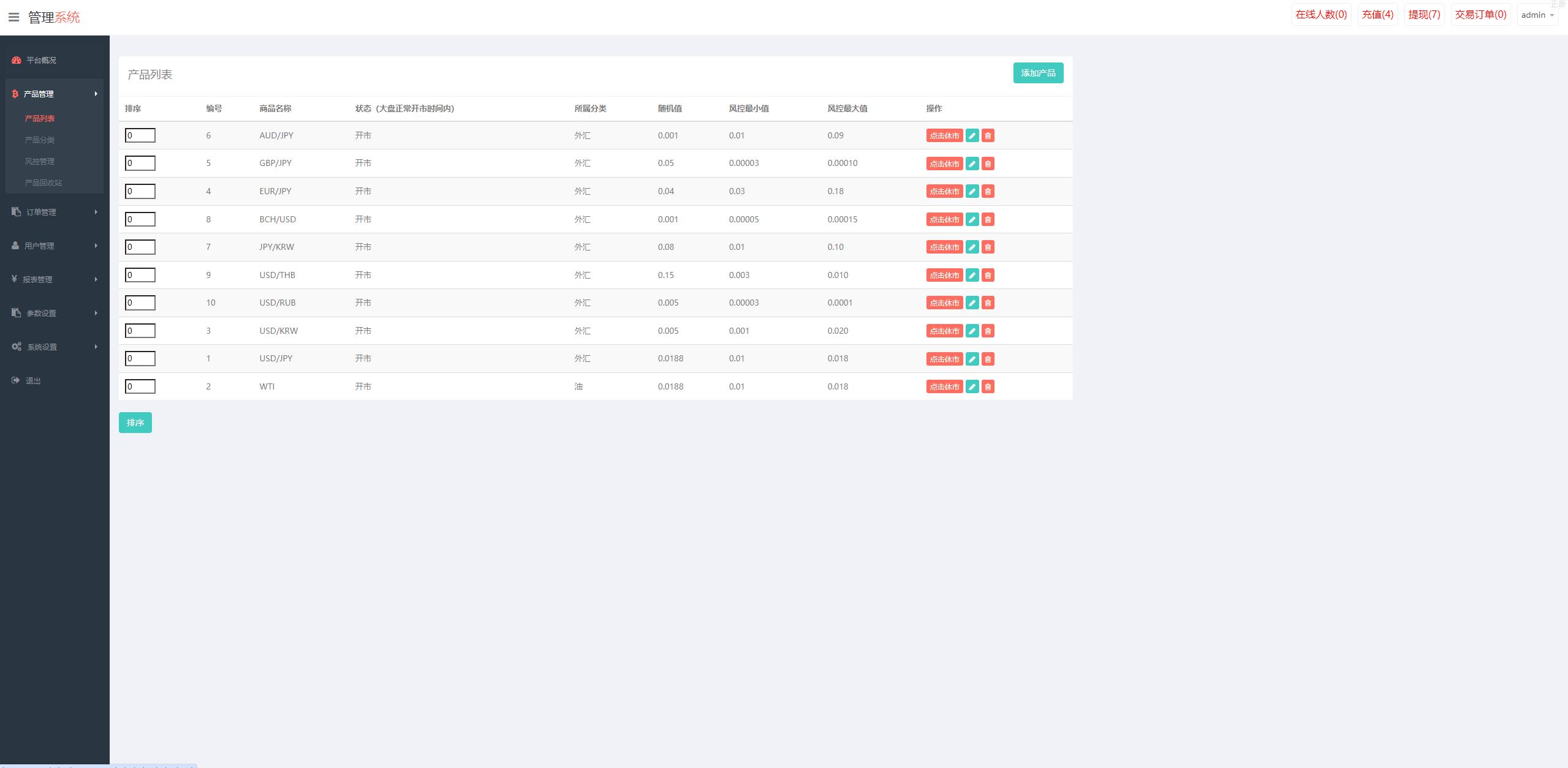Click the sort input for AUD/JPY

[140, 135]
